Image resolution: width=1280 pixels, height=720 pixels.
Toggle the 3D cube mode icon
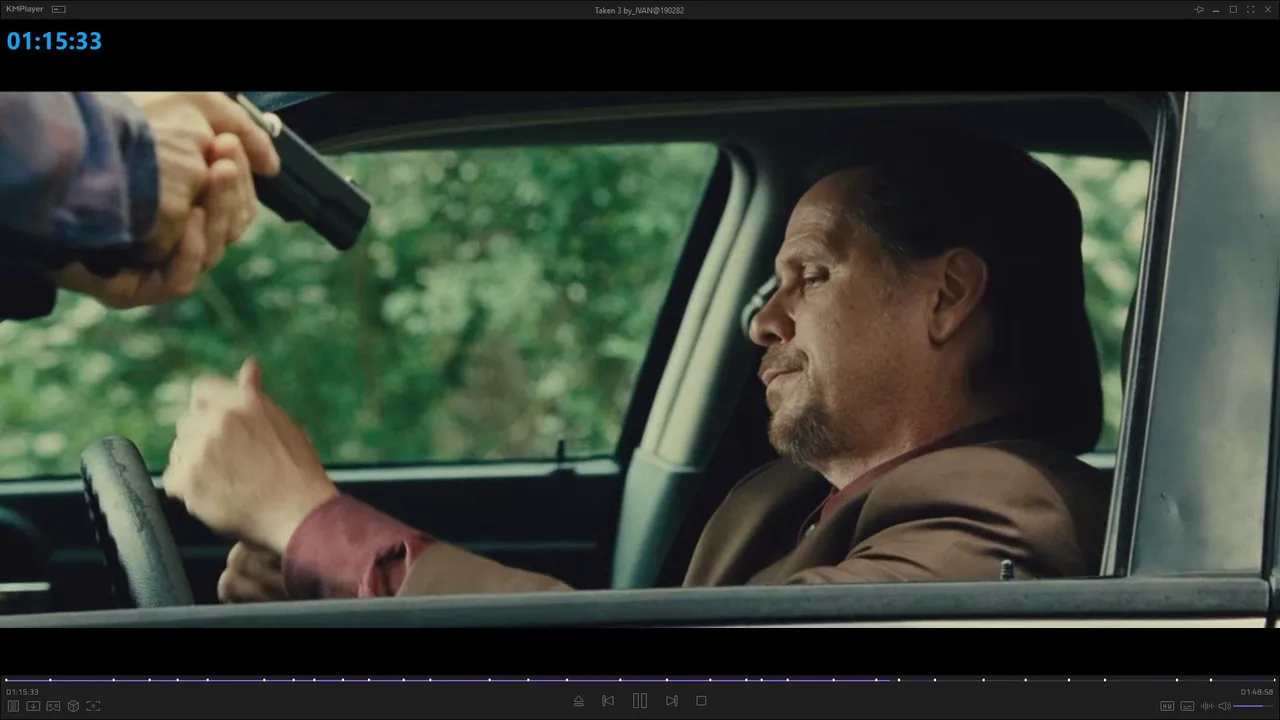click(x=73, y=706)
